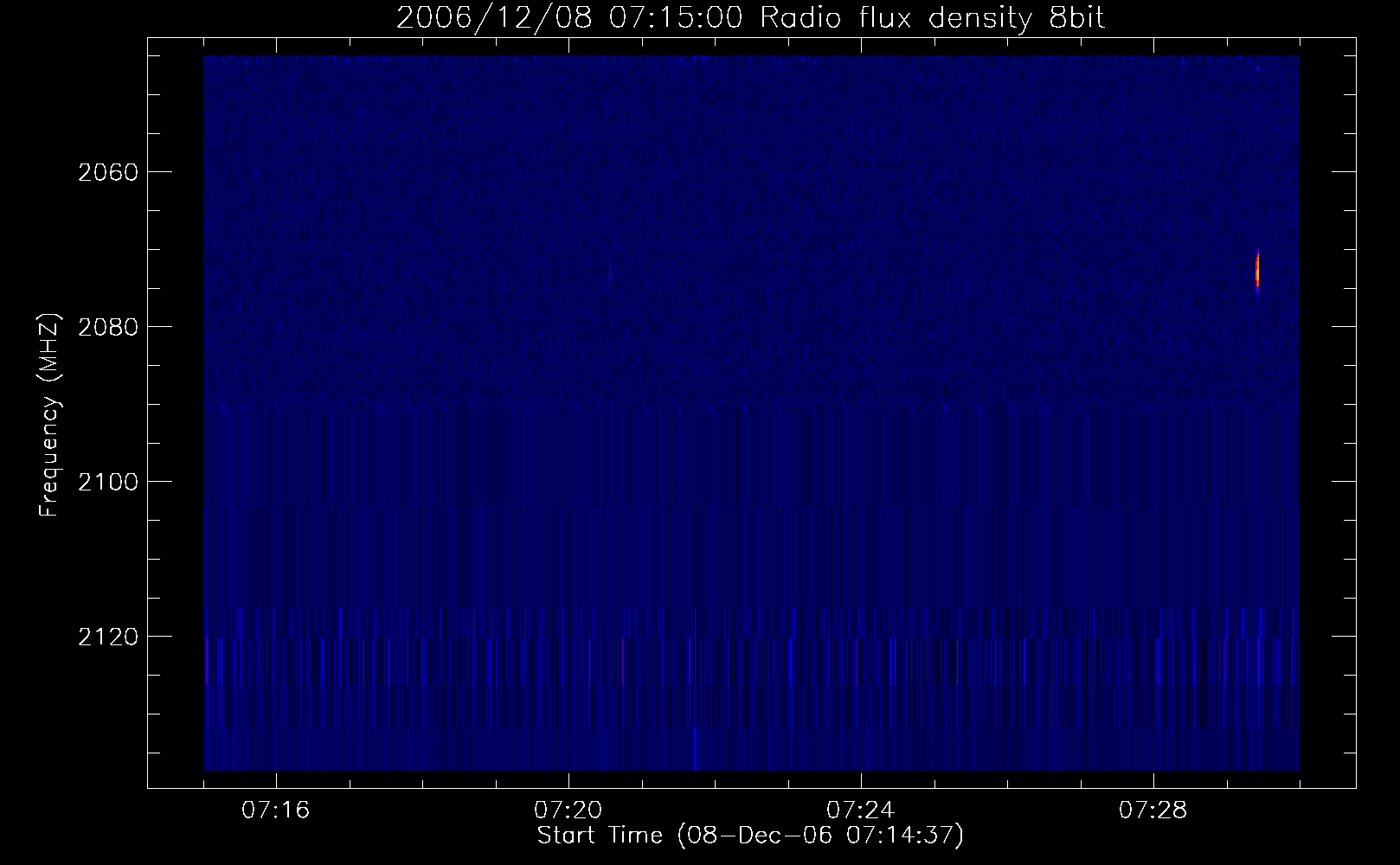The image size is (1400, 865).
Task: Click the 07:20 time tick label
Action: [568, 811]
